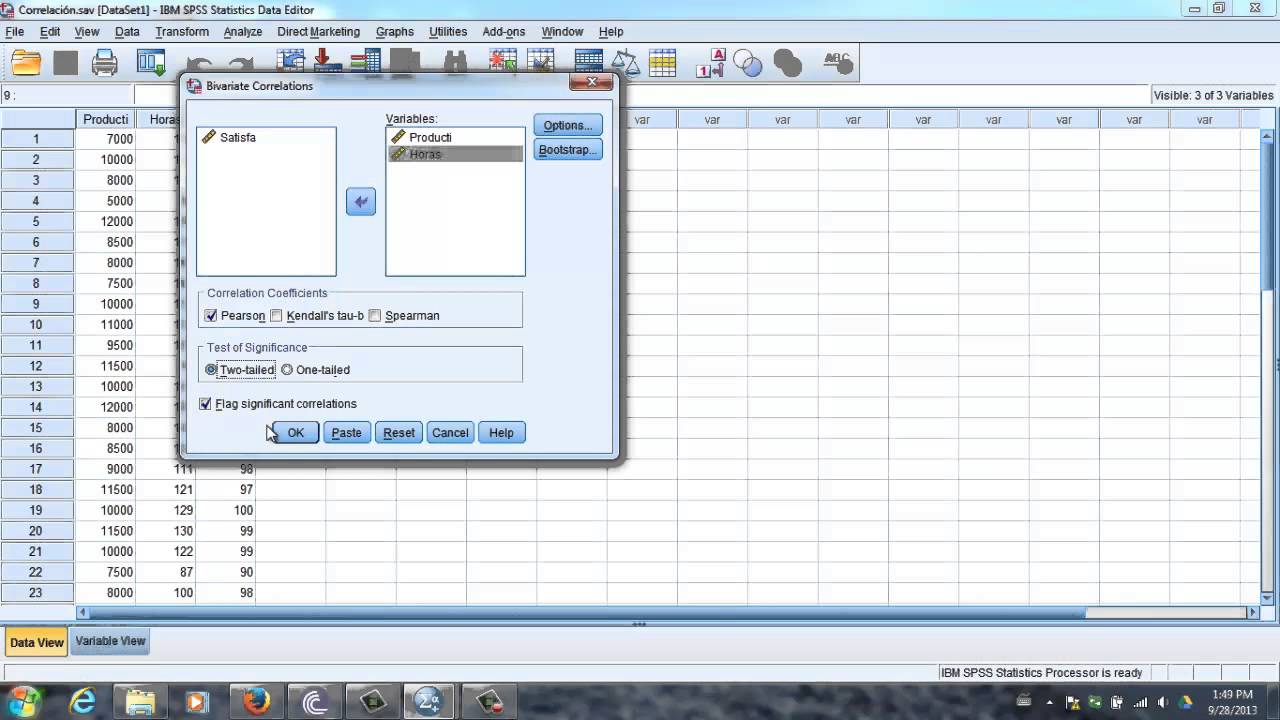Open the Graphs menu
Screen dimensions: 1280x720
394,32
